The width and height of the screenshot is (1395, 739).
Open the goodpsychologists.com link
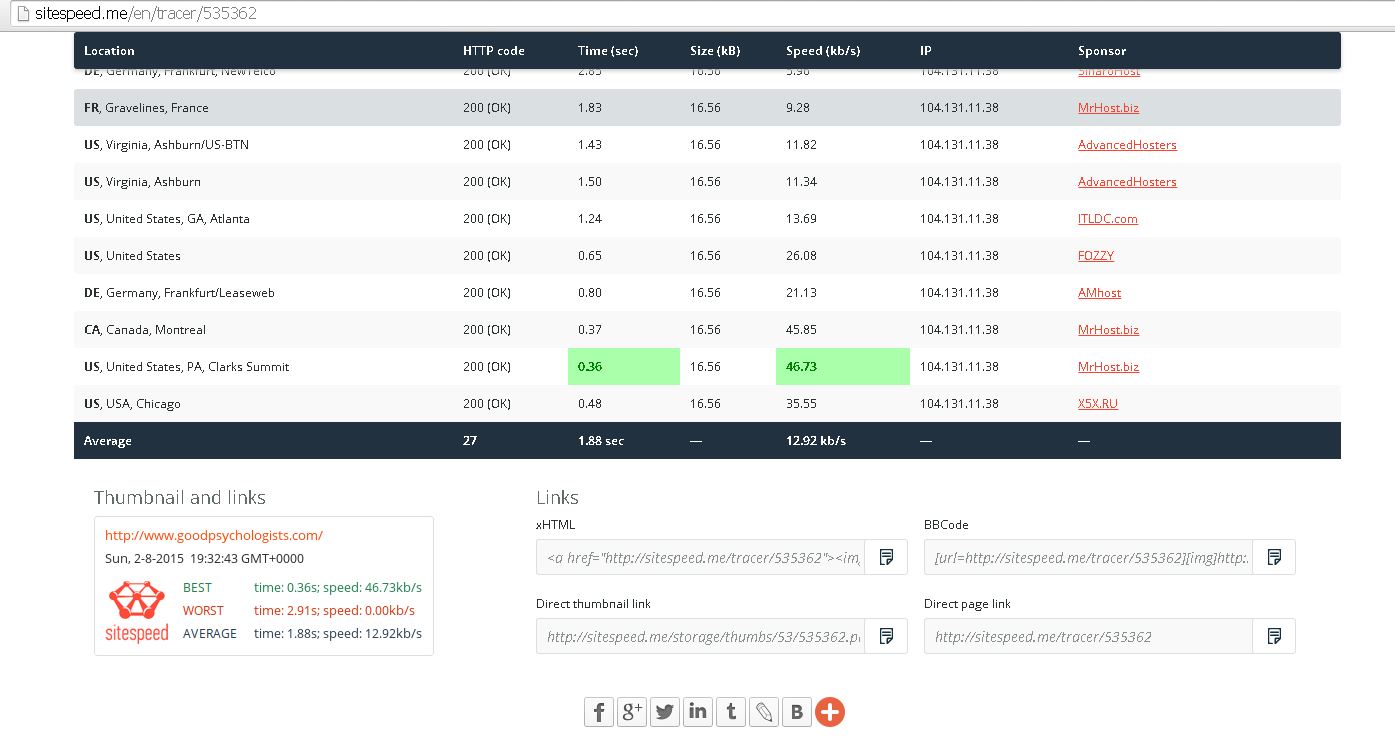[214, 536]
